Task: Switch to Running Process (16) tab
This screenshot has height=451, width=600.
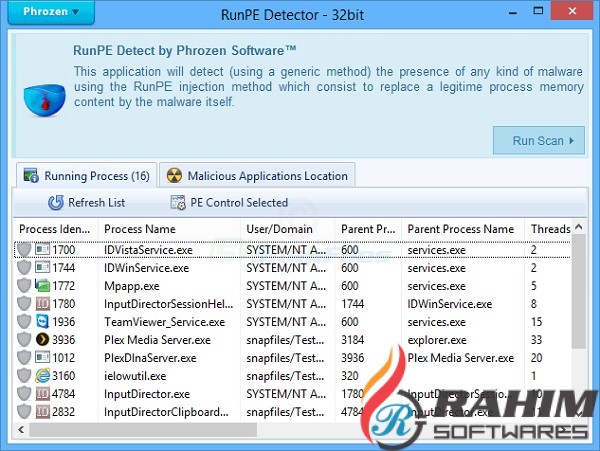Action: pyautogui.click(x=86, y=176)
